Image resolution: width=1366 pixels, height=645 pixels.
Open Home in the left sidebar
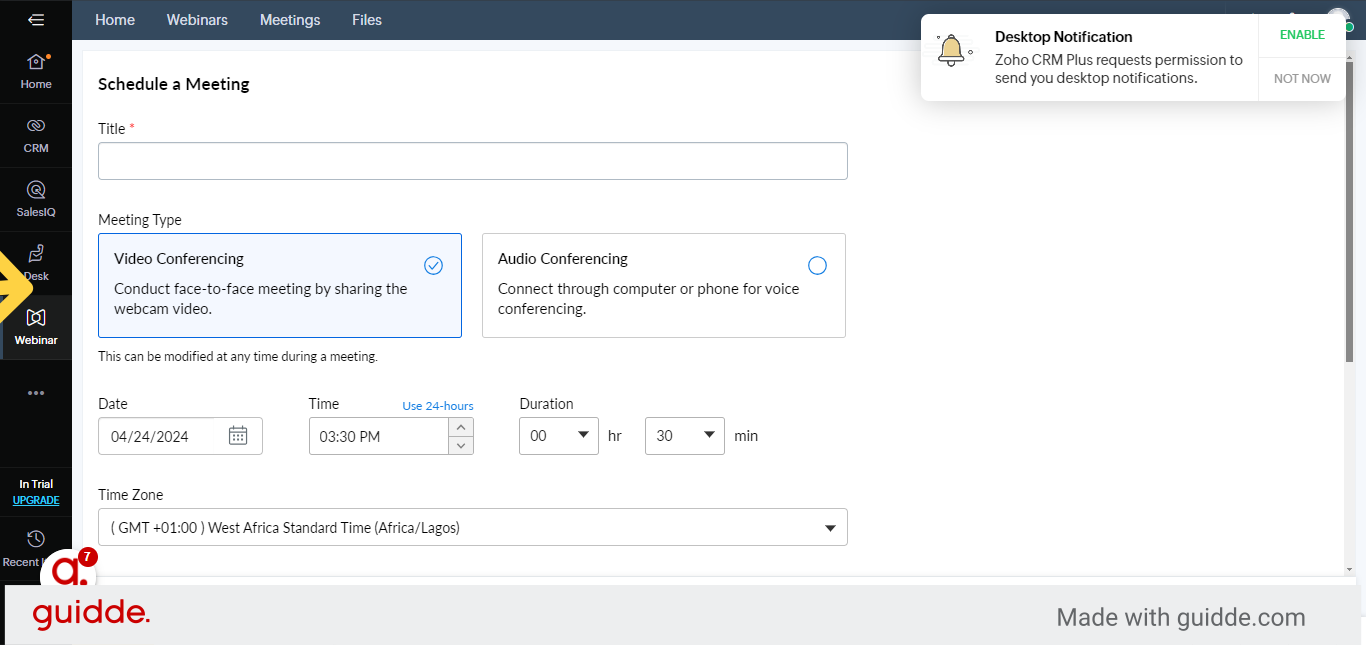click(x=36, y=71)
